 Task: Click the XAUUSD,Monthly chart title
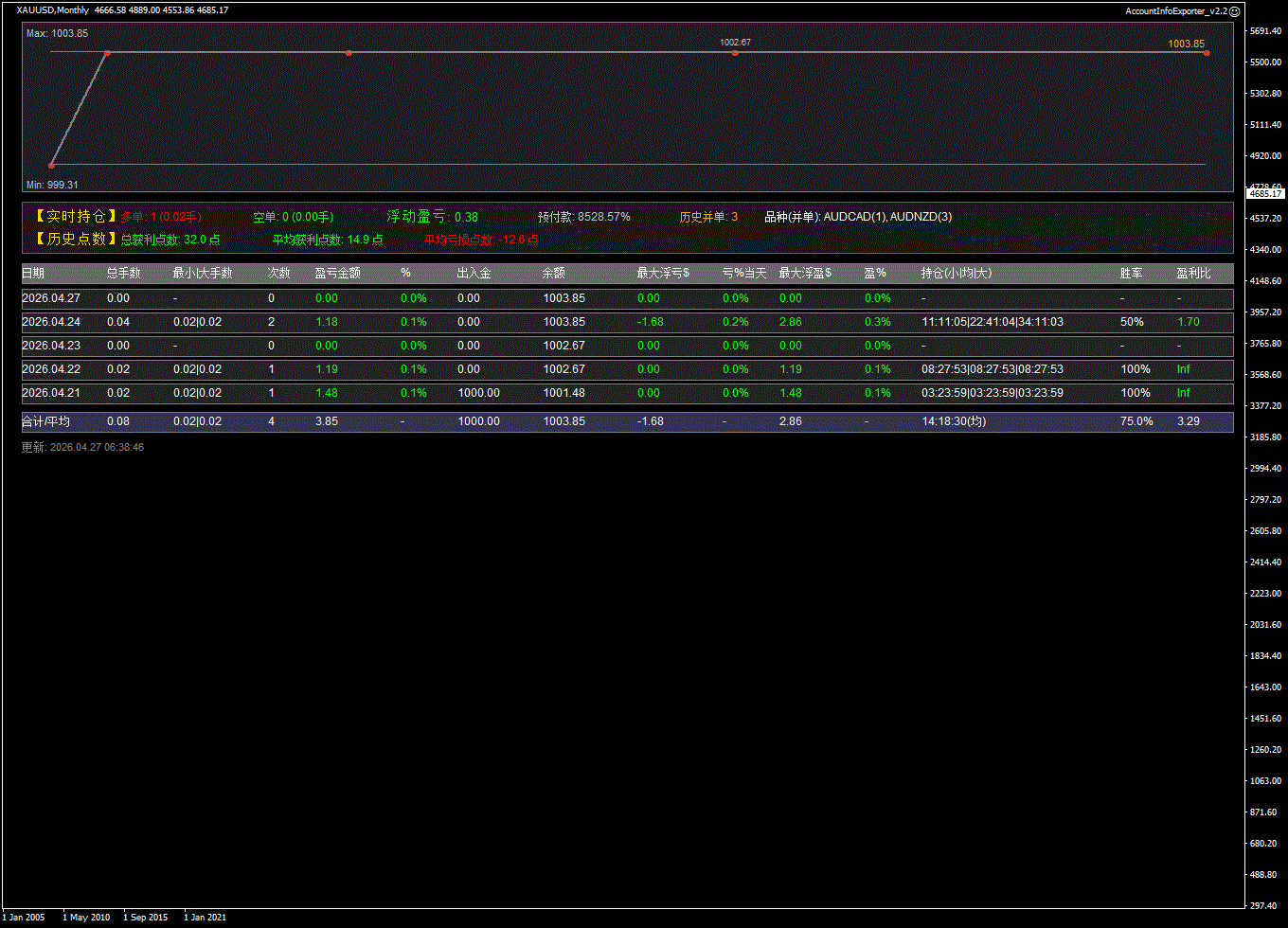(53, 10)
